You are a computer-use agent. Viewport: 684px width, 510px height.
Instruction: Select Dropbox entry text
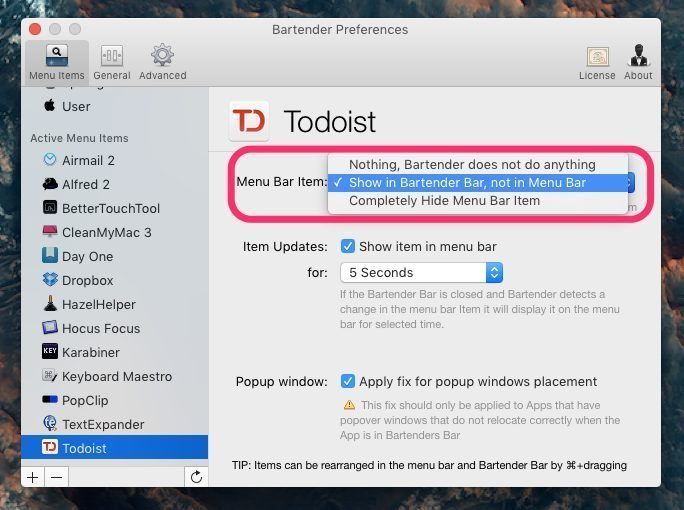[x=88, y=281]
